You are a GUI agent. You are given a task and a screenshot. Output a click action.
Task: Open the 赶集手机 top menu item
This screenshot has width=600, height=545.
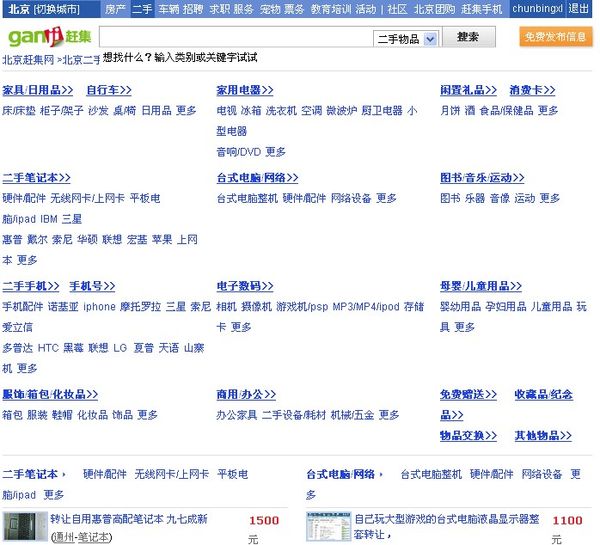(482, 9)
